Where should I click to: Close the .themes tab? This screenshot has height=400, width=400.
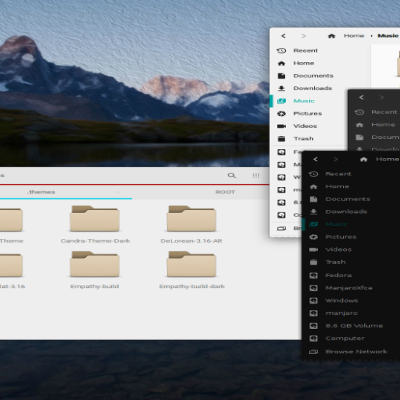(x=118, y=192)
